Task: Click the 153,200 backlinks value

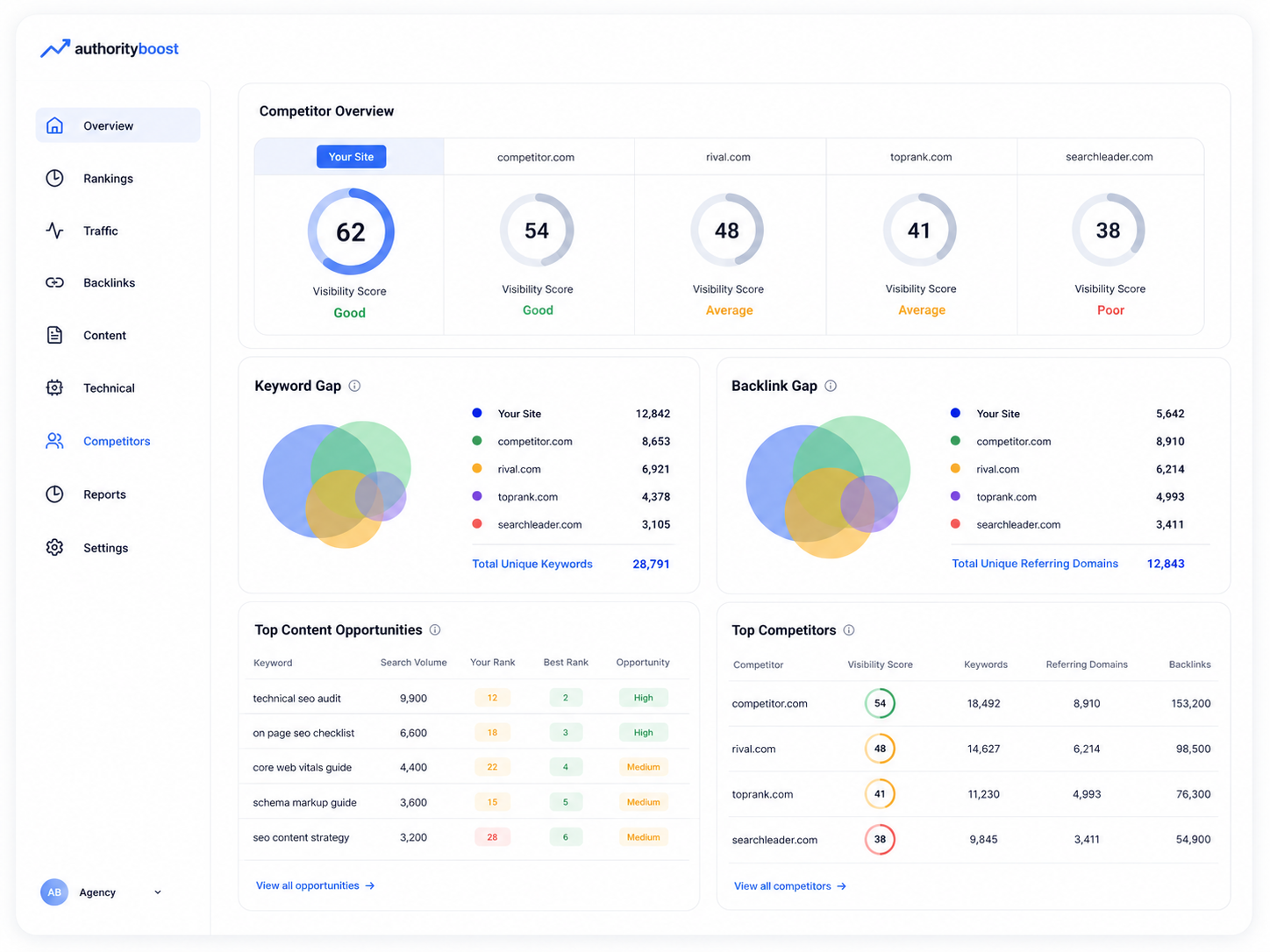Action: point(1190,704)
